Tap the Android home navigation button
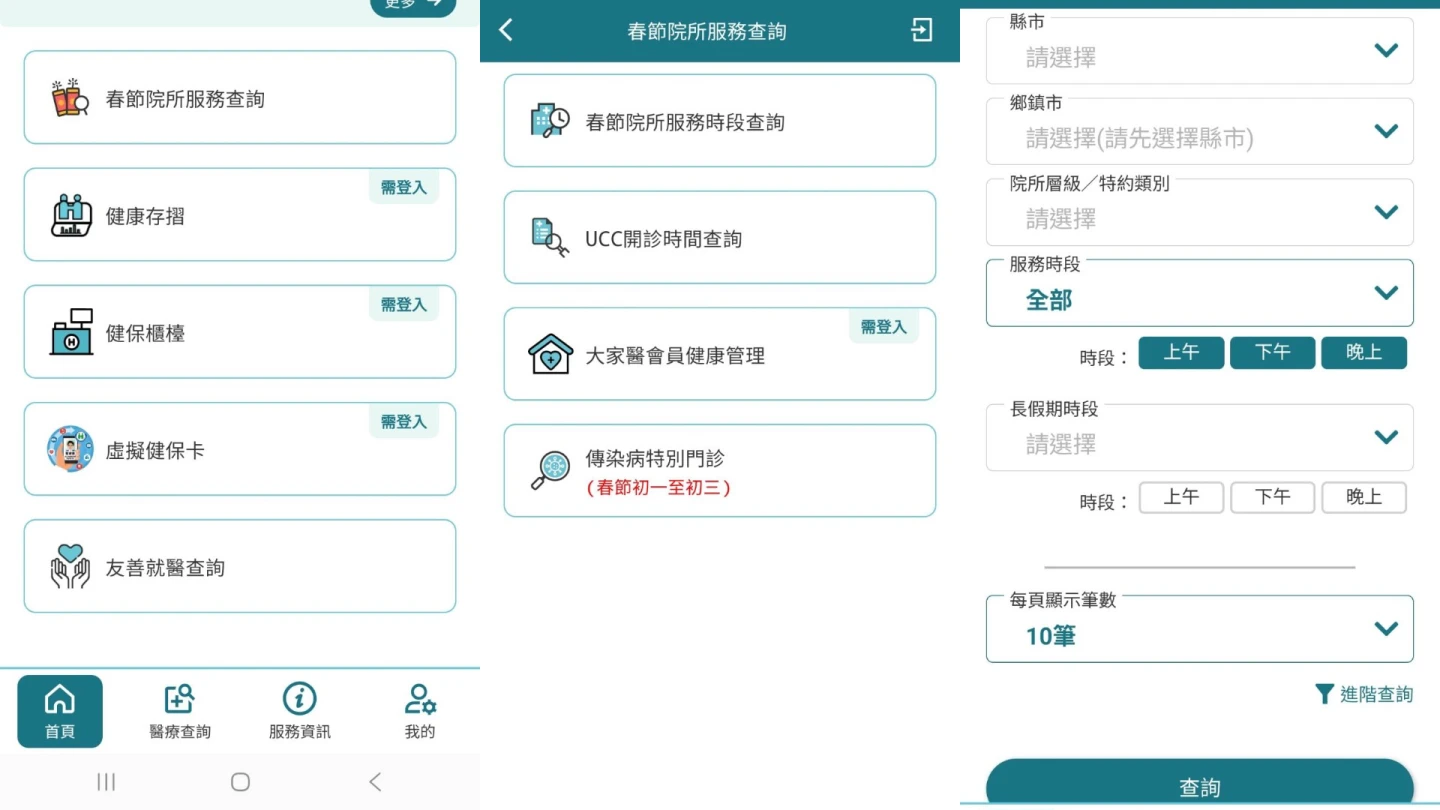Image resolution: width=1440 pixels, height=810 pixels. pos(240,782)
